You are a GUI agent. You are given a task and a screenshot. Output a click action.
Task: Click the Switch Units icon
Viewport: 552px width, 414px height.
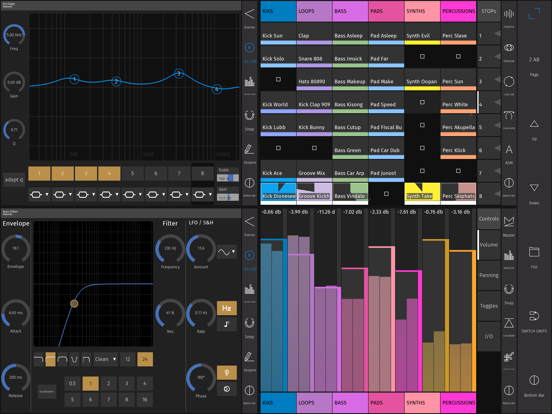tap(534, 316)
